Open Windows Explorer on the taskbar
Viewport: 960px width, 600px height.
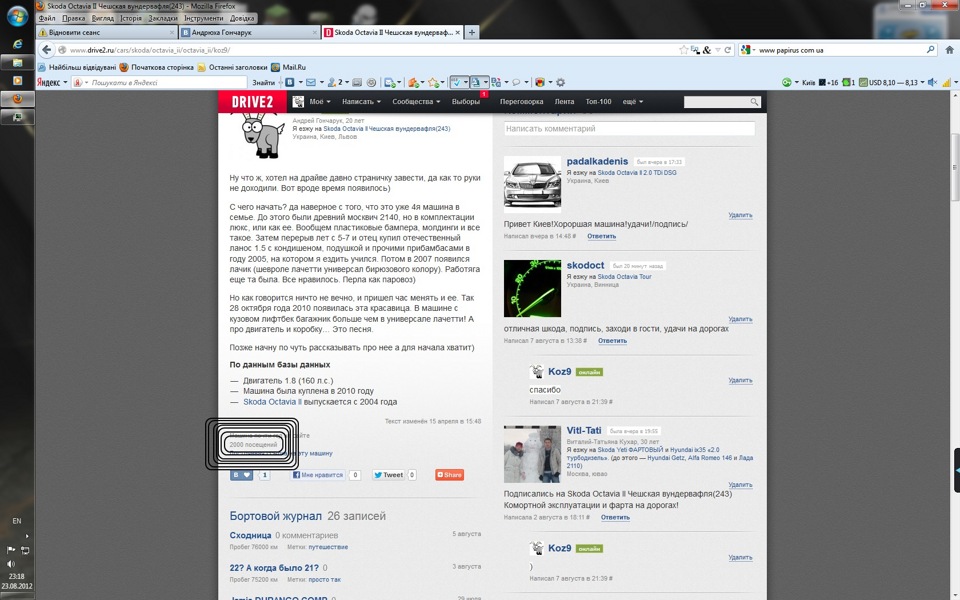(17, 62)
